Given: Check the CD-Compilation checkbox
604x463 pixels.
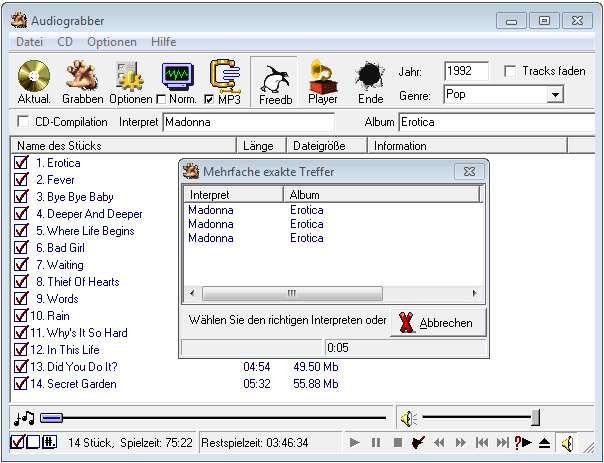Looking at the screenshot, I should point(23,122).
